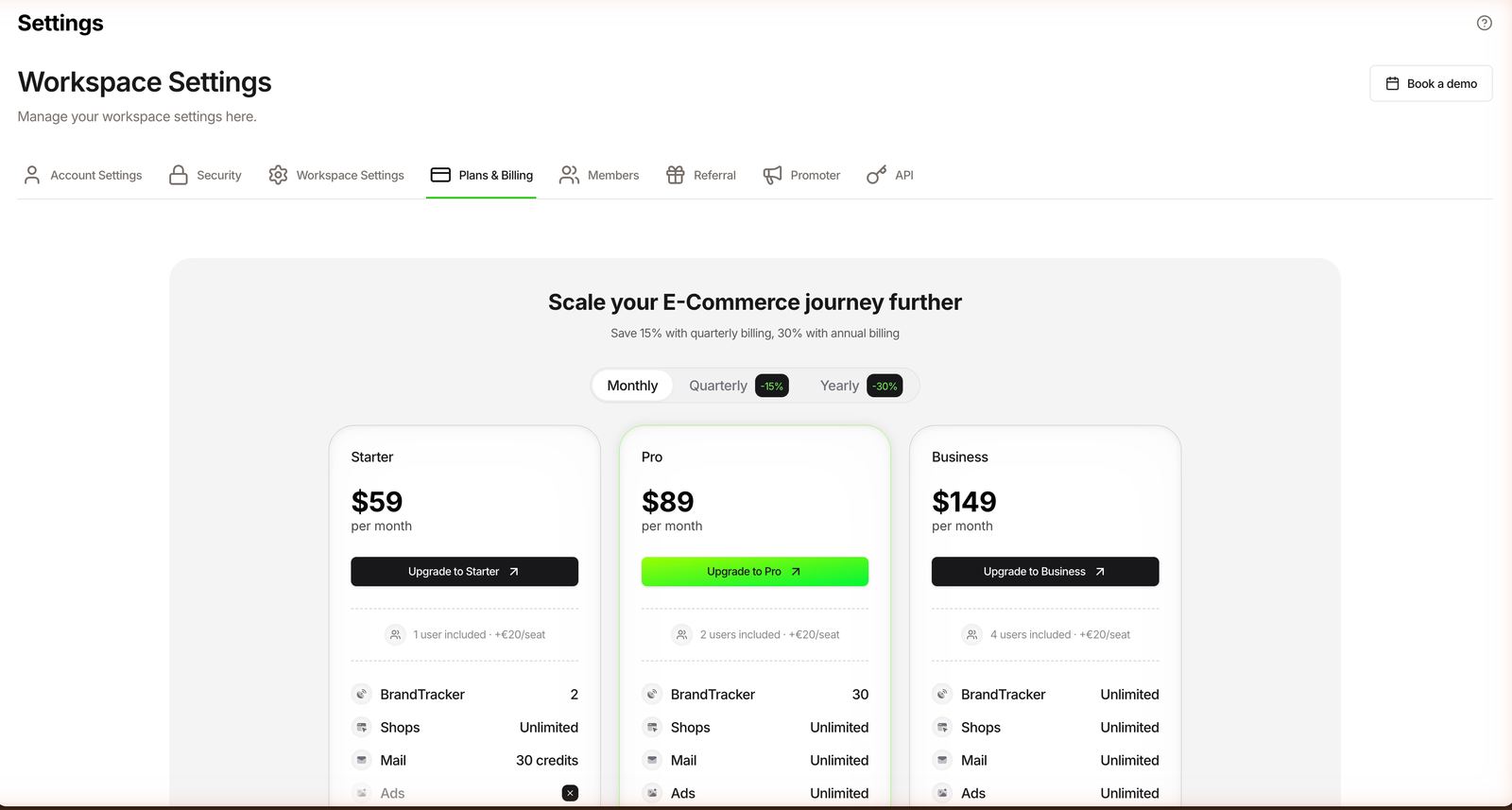Click the Ads unavailable X icon in Starter plan
This screenshot has height=810, width=1512.
tap(570, 793)
